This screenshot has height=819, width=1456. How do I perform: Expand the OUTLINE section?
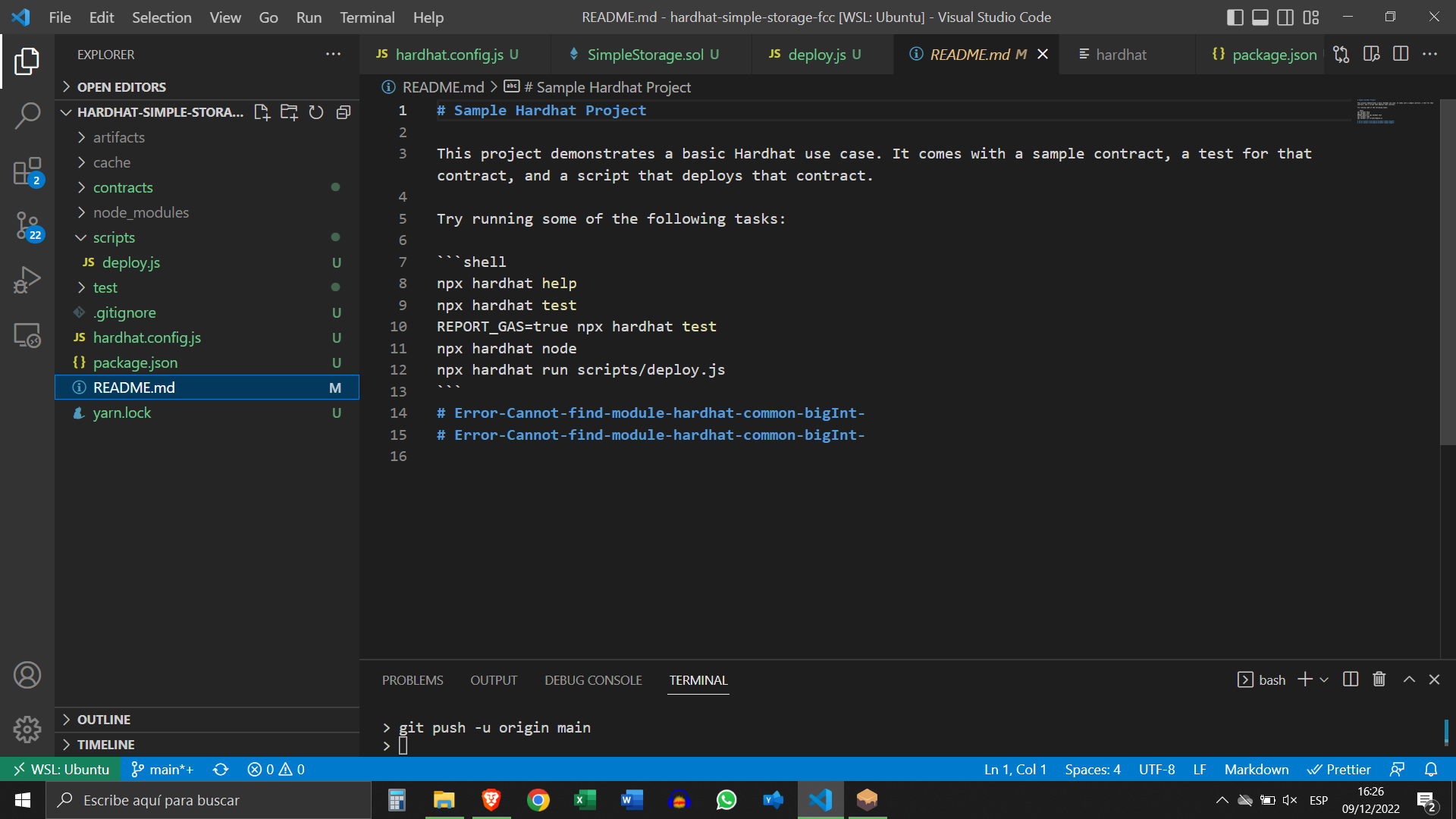104,719
